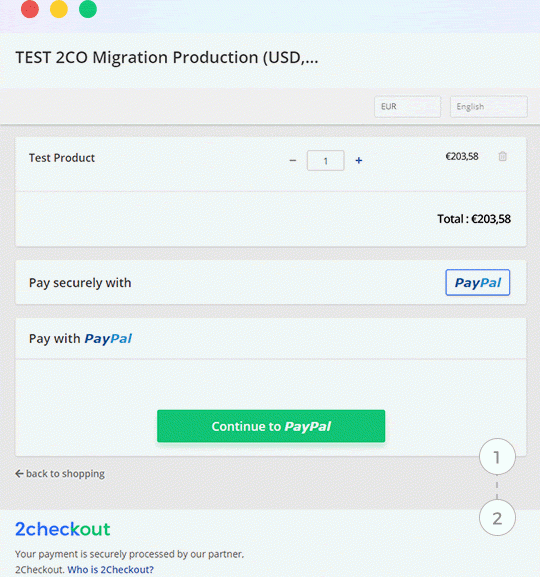Open the EUR currency dropdown
The height and width of the screenshot is (577, 540).
(x=407, y=107)
